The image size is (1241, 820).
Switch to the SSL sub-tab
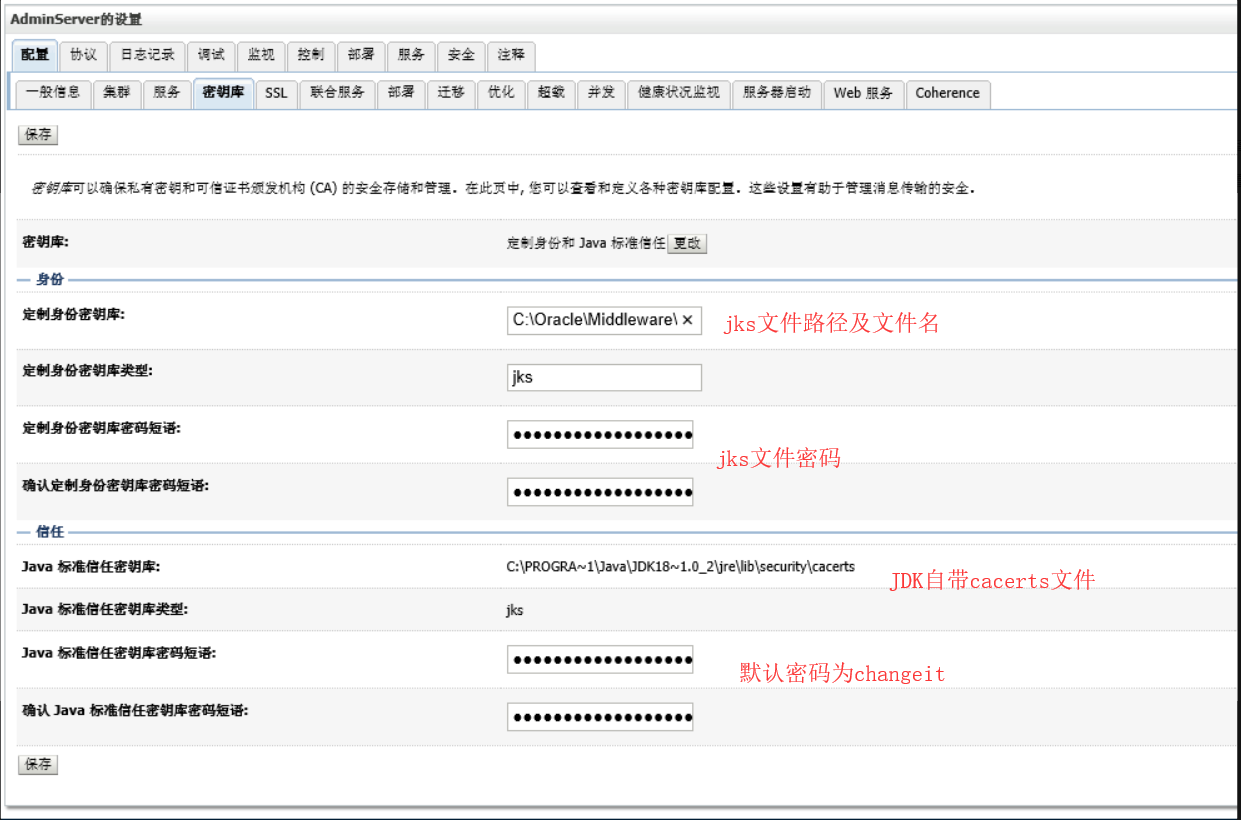coord(276,93)
